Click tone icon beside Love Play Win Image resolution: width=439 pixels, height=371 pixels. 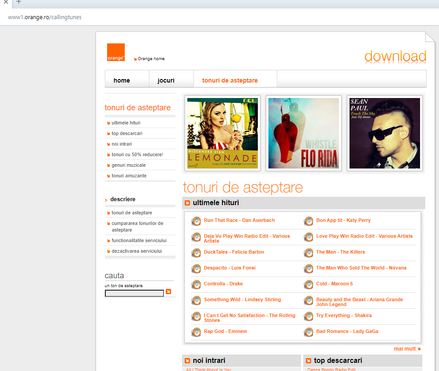click(x=308, y=237)
